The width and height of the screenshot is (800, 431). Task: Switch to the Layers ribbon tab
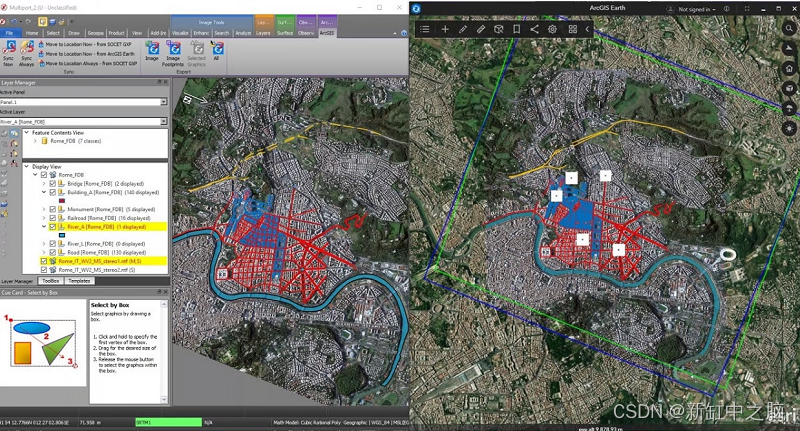click(x=263, y=33)
